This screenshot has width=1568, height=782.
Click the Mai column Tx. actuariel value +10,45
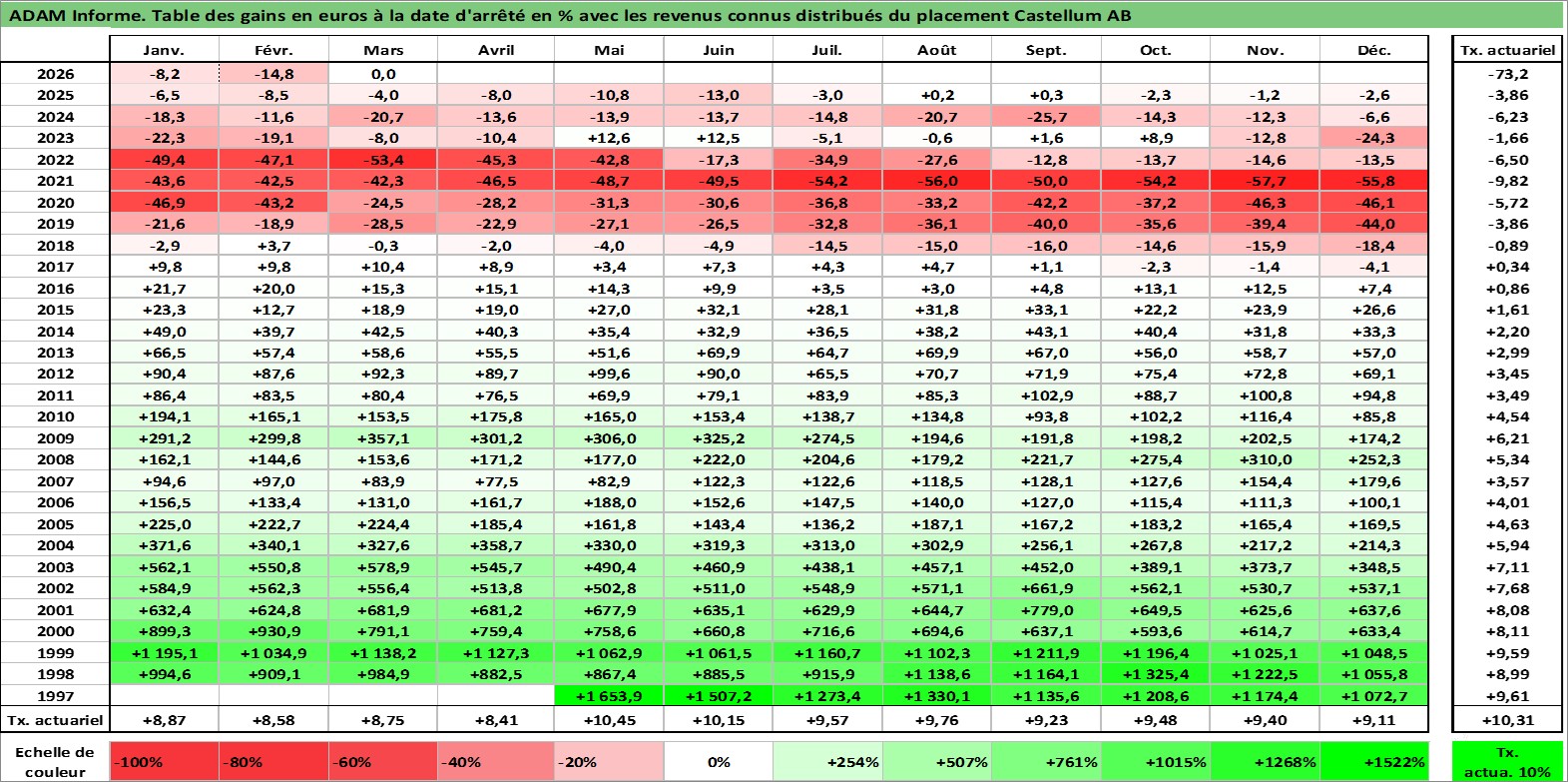[609, 720]
